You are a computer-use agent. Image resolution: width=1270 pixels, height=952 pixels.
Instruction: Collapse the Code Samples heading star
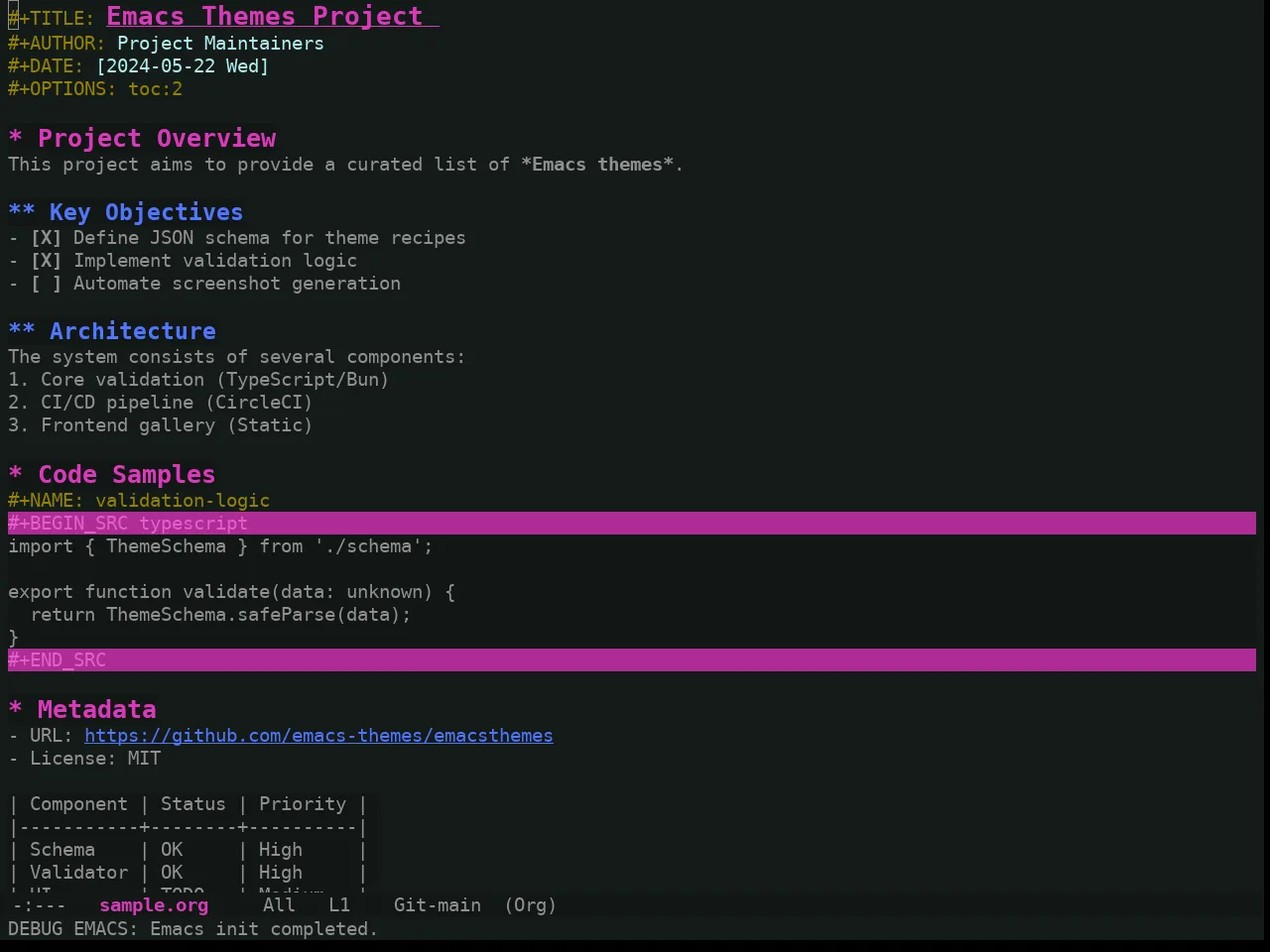point(15,475)
